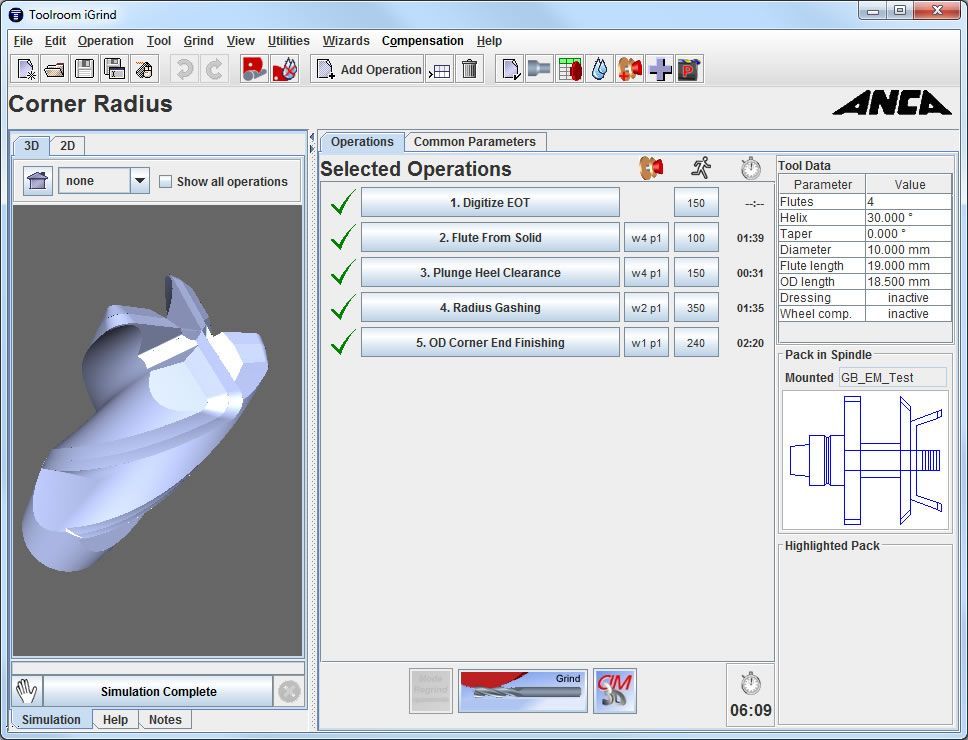This screenshot has width=968, height=740.
Task: Select the 1. Digitize EOT operation
Action: tap(490, 202)
